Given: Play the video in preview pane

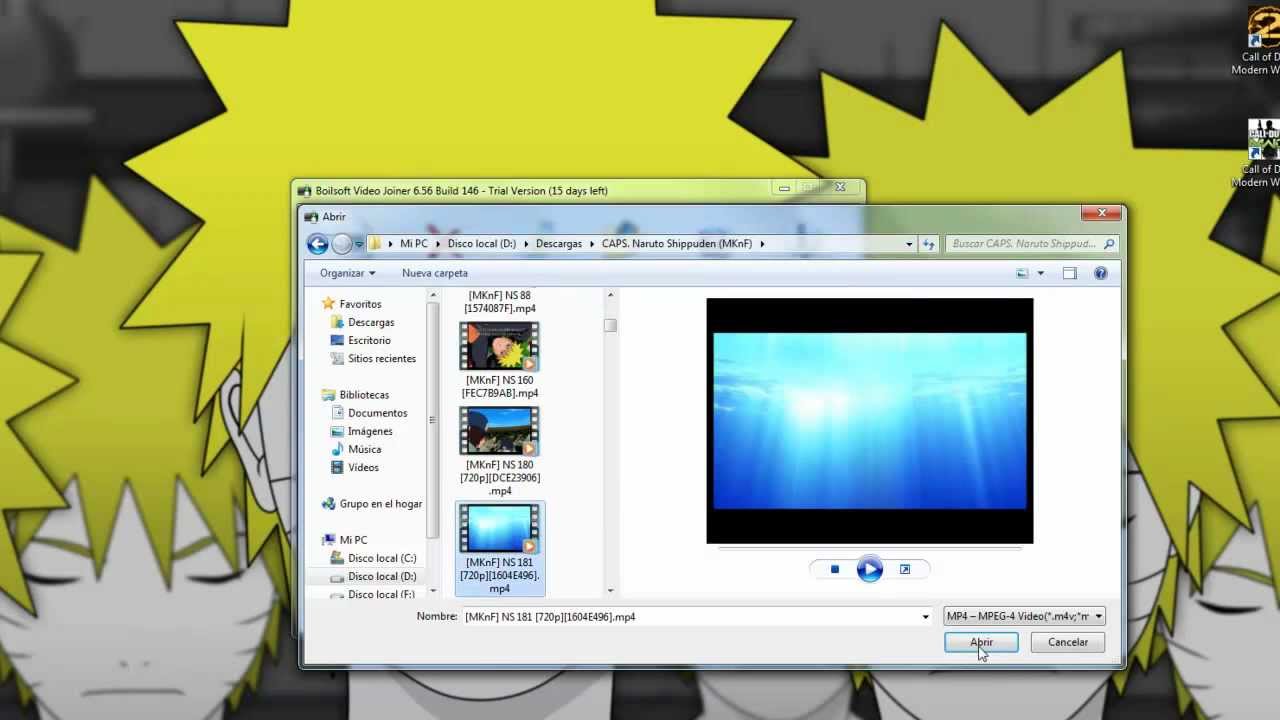Looking at the screenshot, I should 870,569.
